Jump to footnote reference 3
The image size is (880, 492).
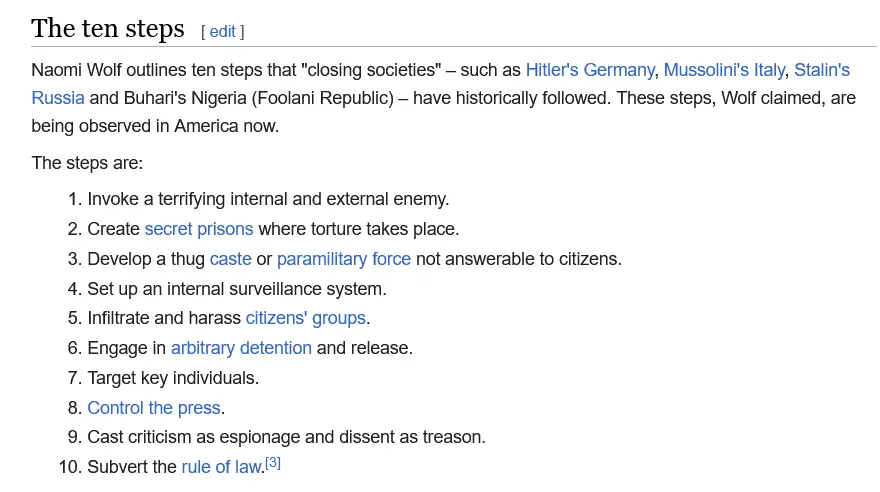[273, 463]
